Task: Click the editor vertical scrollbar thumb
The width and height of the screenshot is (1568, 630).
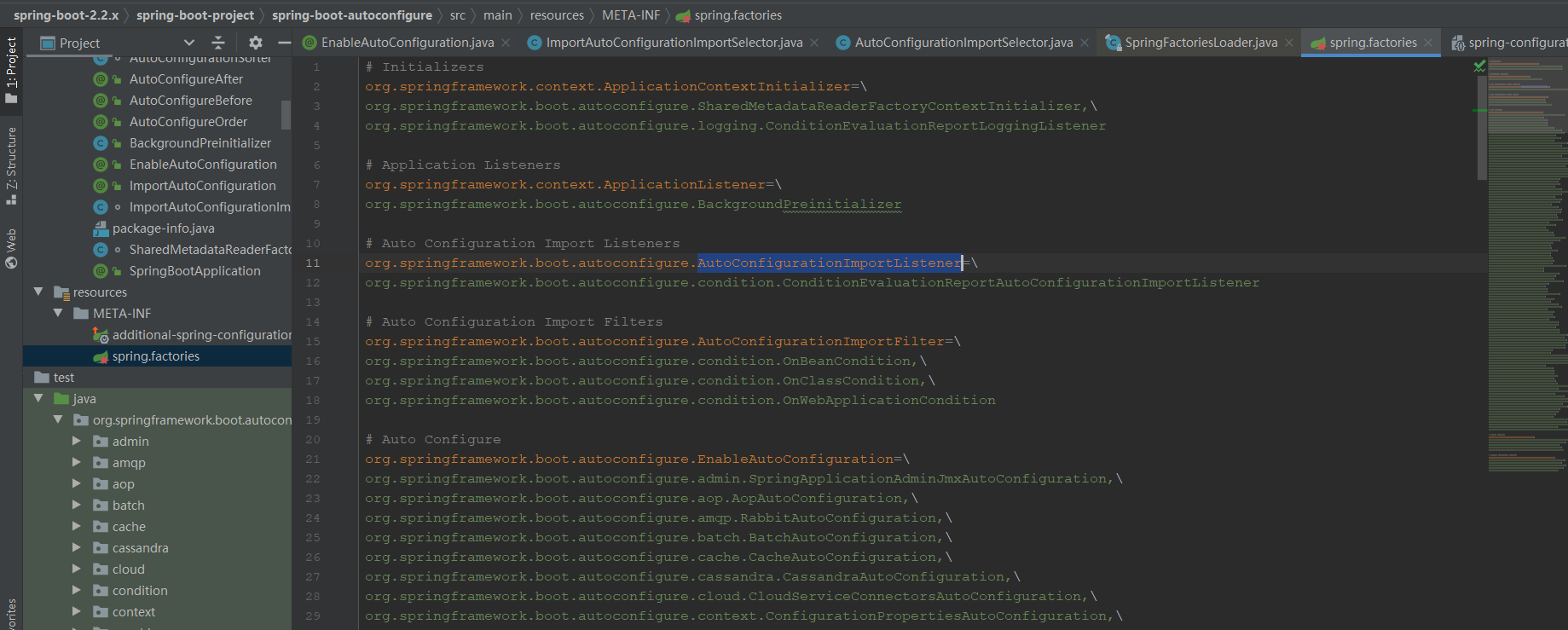Action: pyautogui.click(x=1482, y=128)
